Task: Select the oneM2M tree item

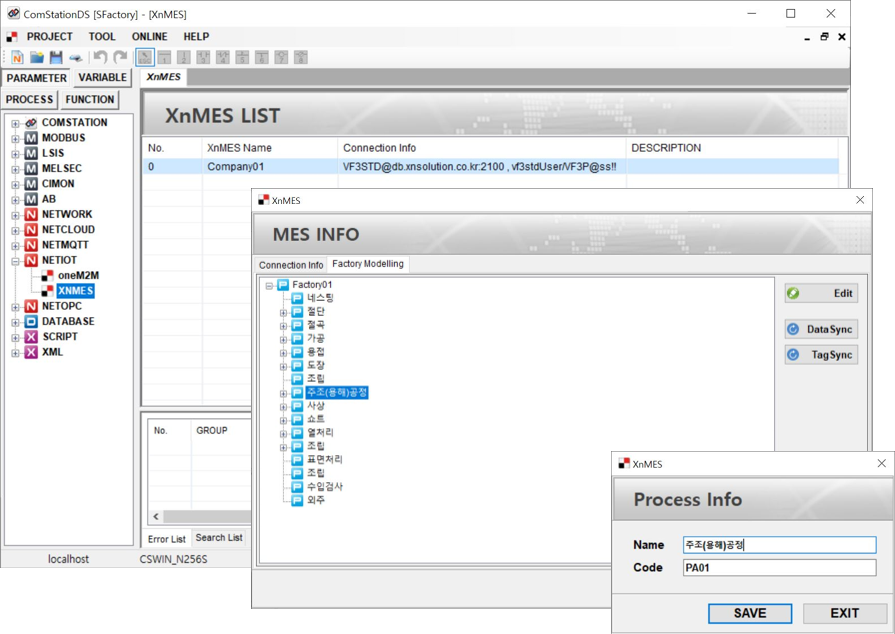Action: (x=77, y=275)
